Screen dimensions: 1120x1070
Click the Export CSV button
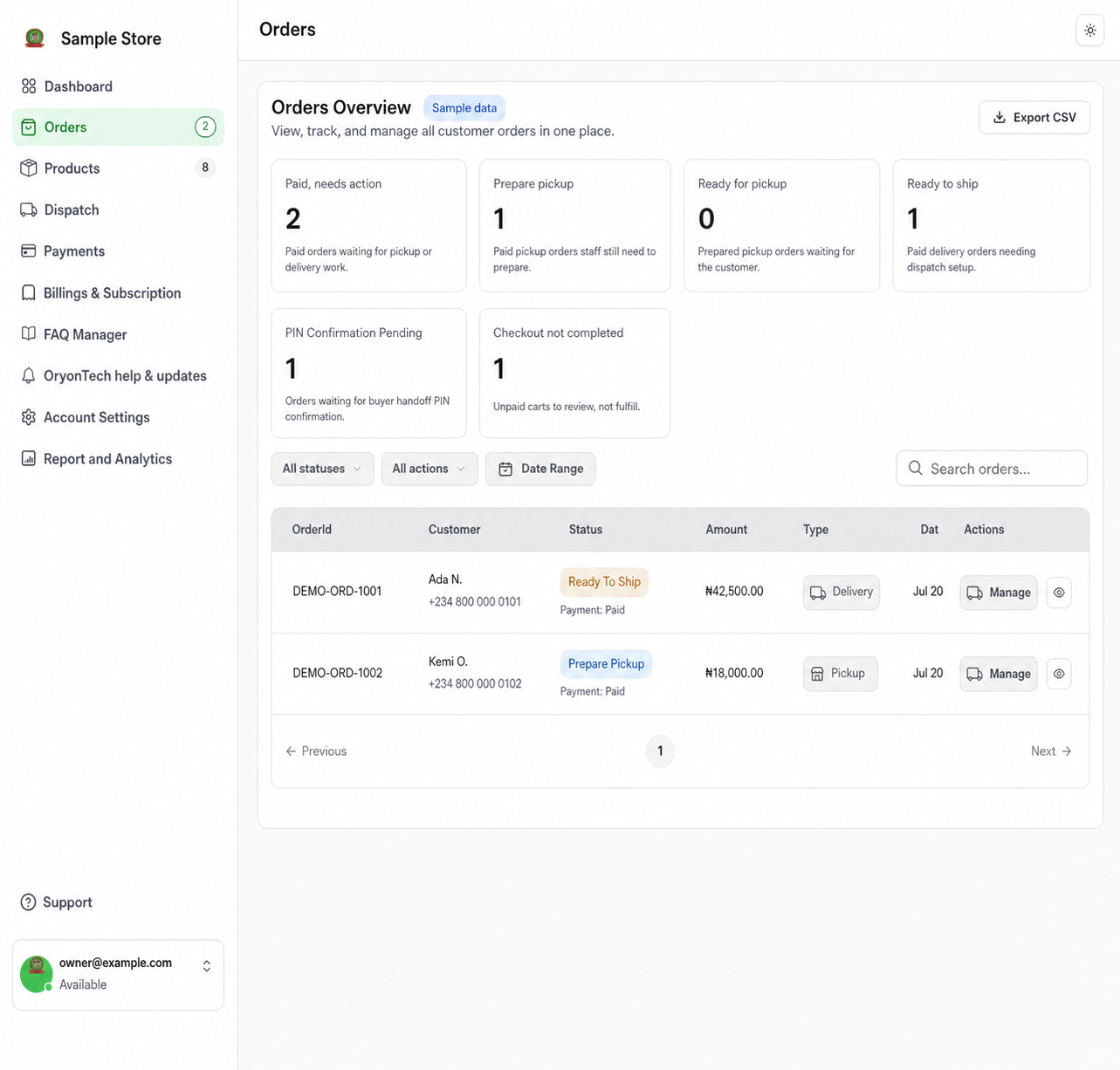1034,118
